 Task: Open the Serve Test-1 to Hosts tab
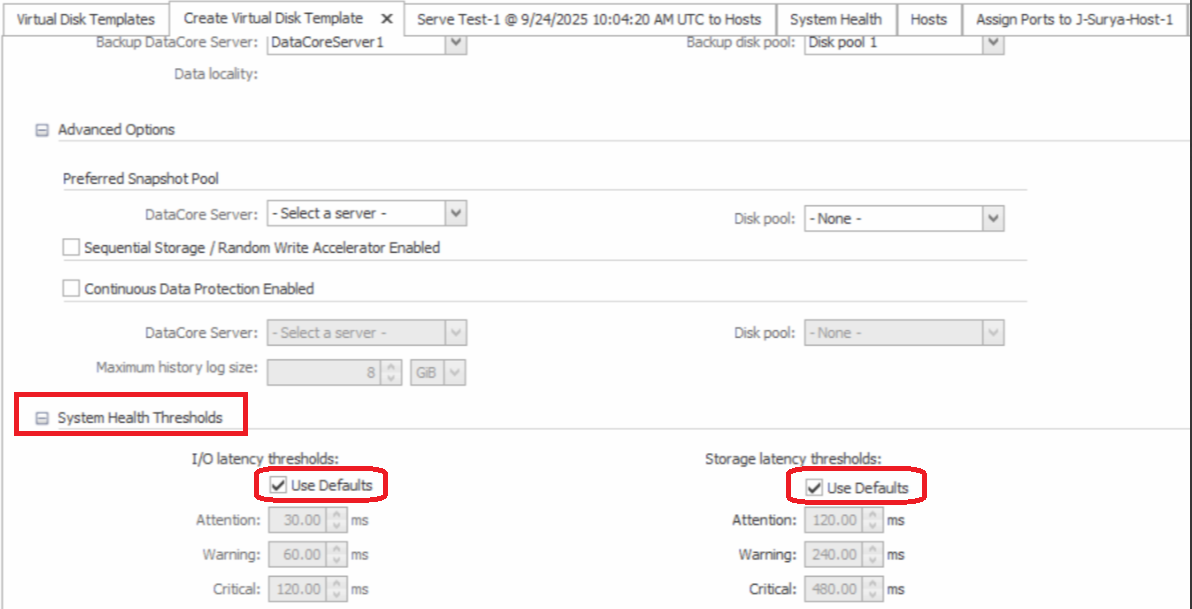point(589,20)
